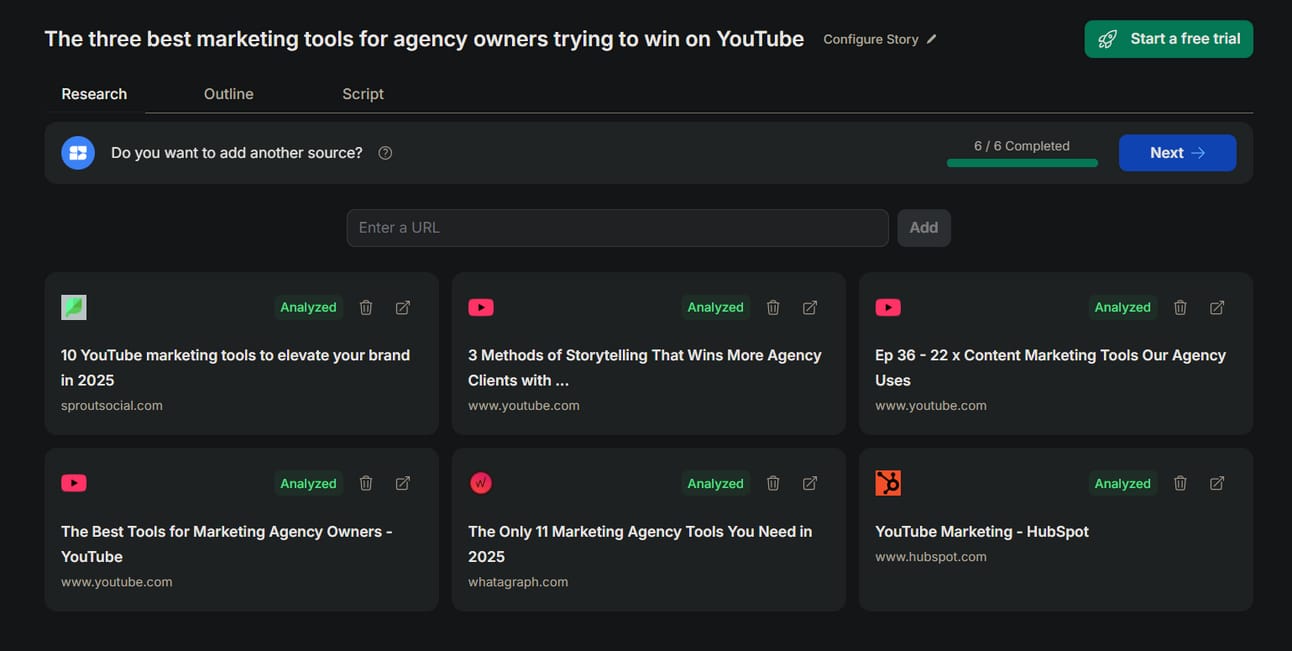Delete the sproutsocial.com source card

(x=366, y=308)
